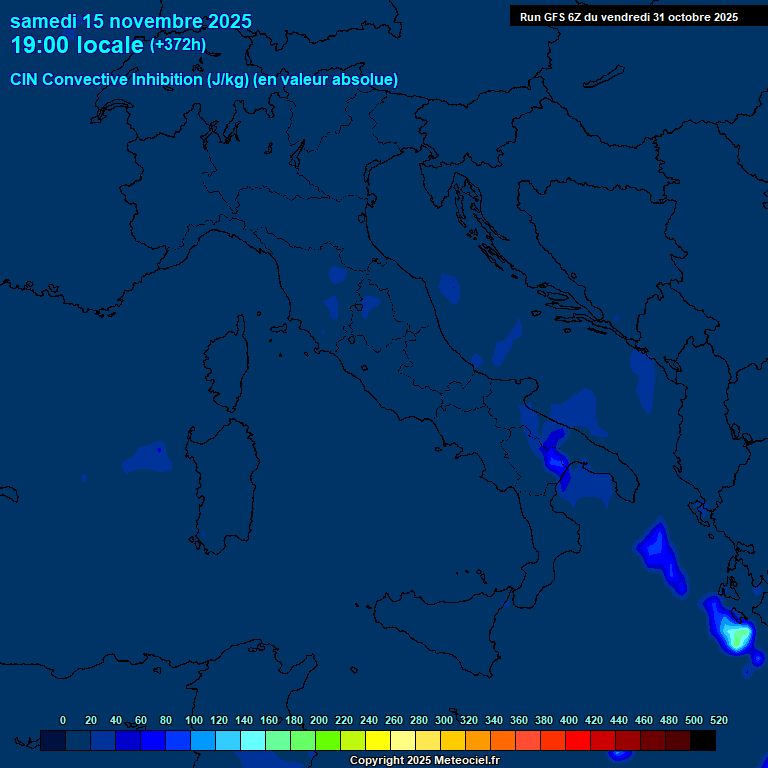Viewport: 768px width, 768px height.
Task: Pick the black swatch between 500 and 520
Action: pos(703,740)
